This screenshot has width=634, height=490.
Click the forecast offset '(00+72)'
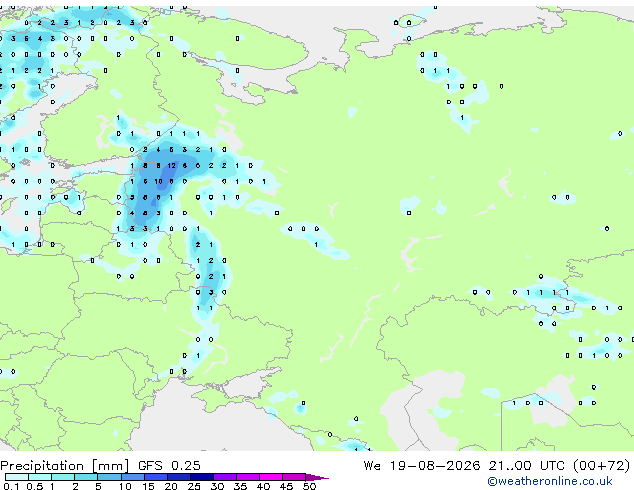(601, 466)
